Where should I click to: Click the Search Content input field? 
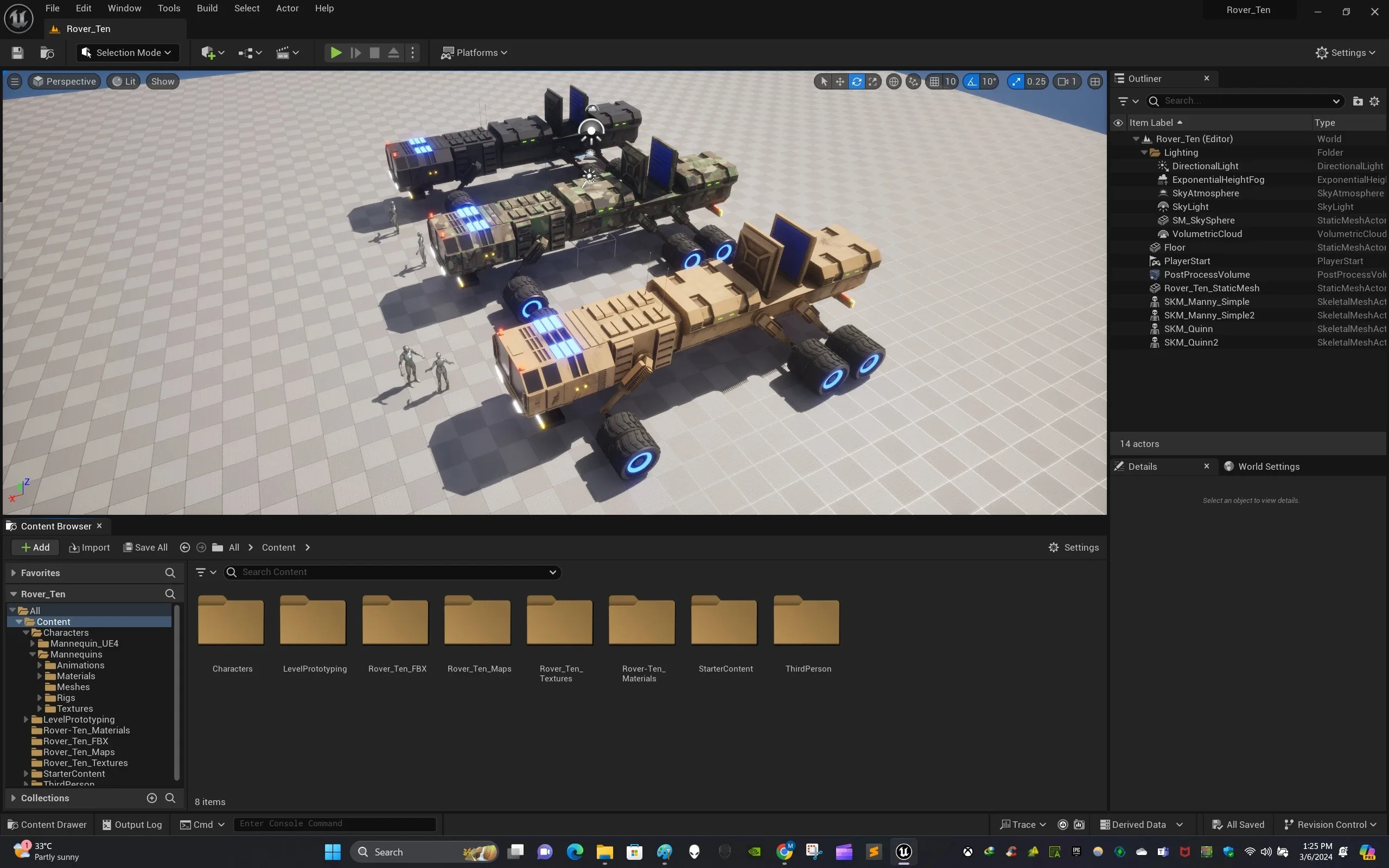point(393,572)
